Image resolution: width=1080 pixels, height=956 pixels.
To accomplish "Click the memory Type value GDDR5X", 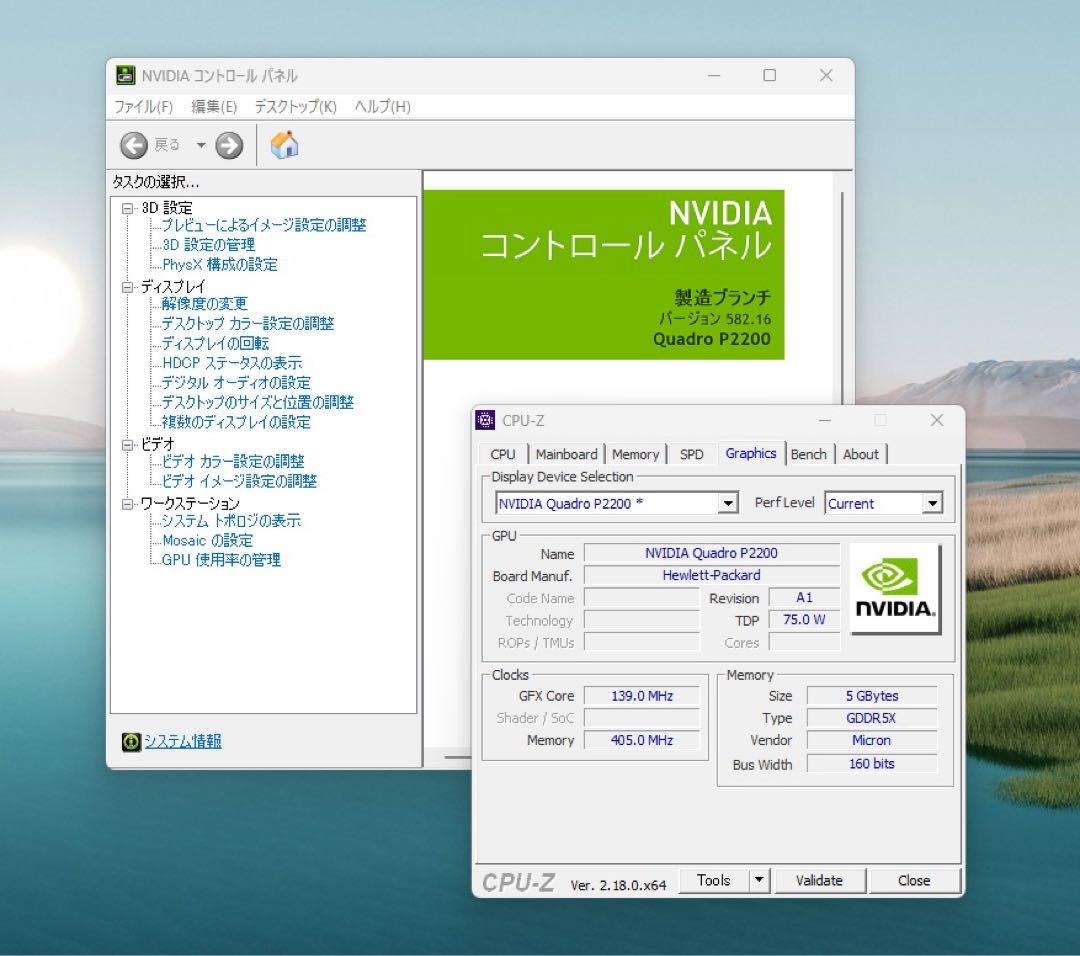I will click(872, 718).
